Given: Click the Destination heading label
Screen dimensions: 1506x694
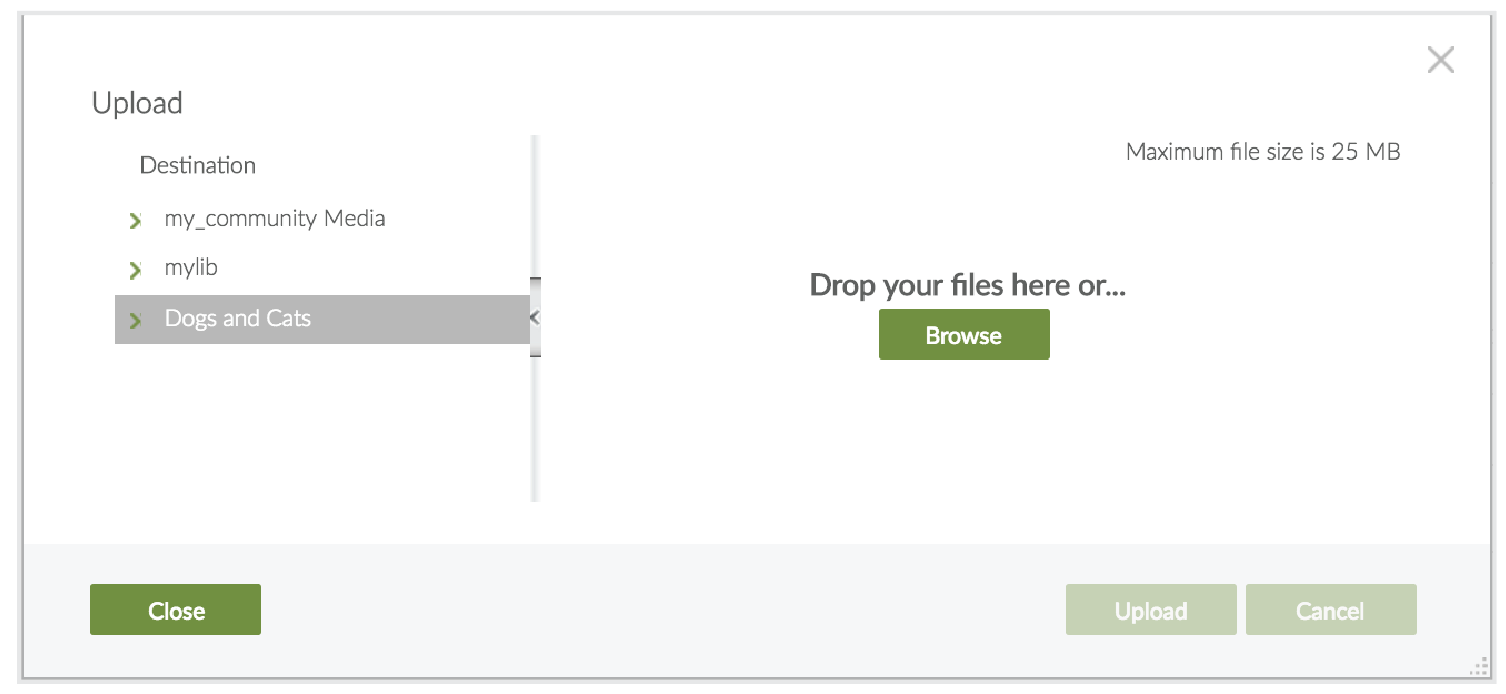Looking at the screenshot, I should [198, 166].
